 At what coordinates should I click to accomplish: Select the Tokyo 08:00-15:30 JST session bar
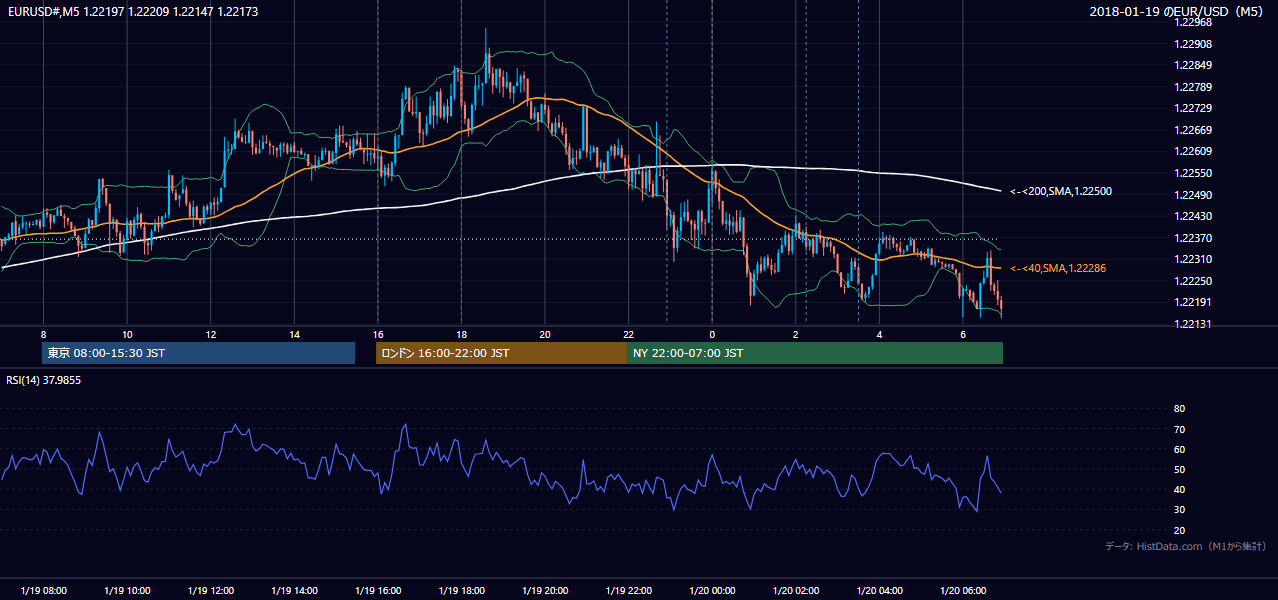[198, 353]
